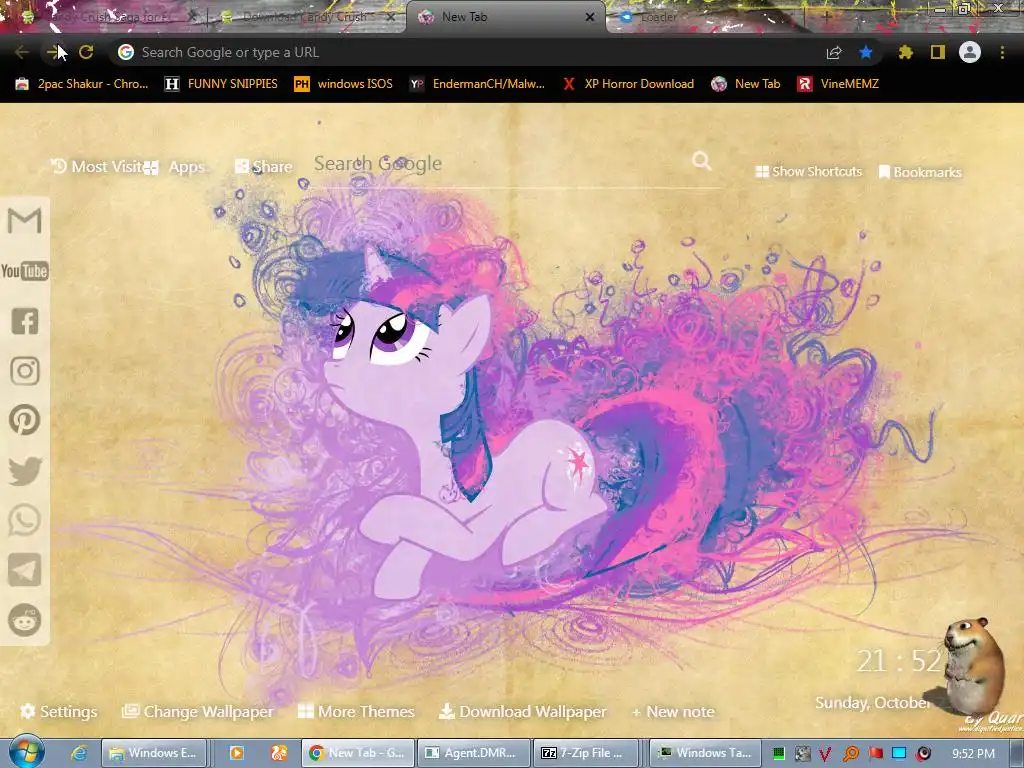
Task: Open YouTube from the side shortcut panel
Action: (x=25, y=271)
